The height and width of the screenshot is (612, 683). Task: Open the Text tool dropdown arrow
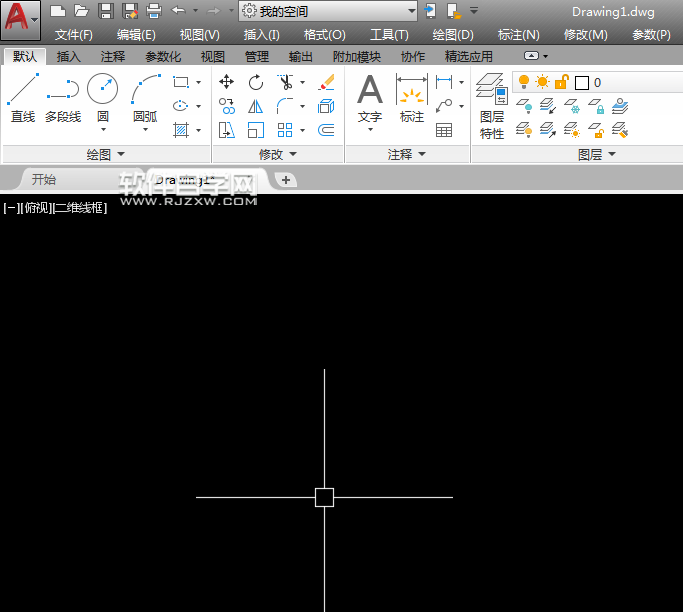(370, 130)
